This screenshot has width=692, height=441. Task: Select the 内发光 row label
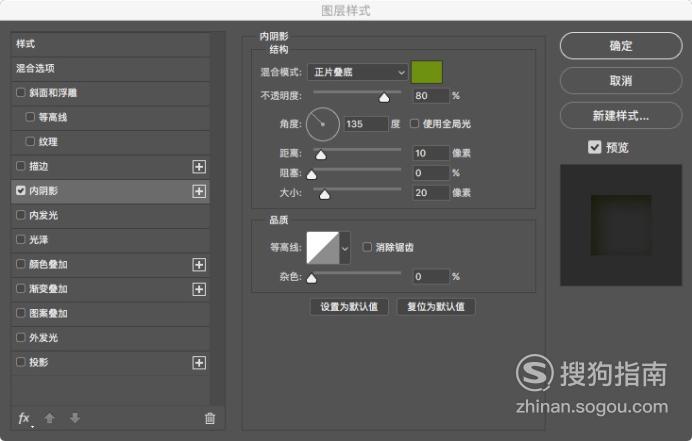43,215
